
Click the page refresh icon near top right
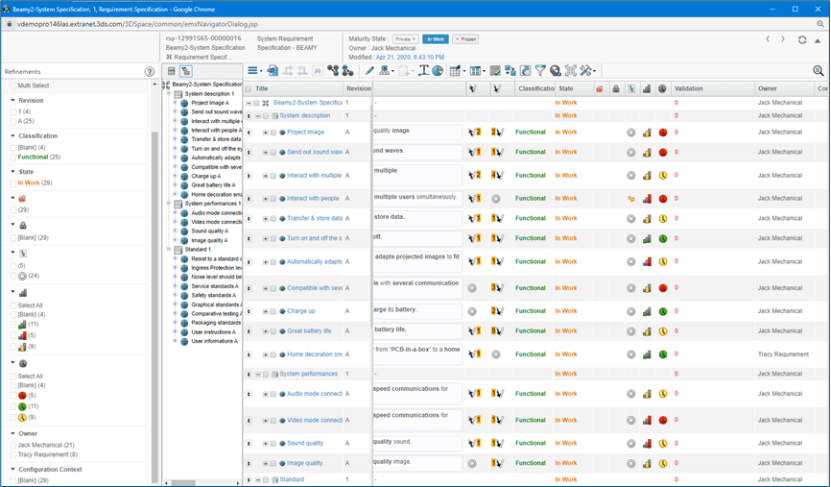[x=802, y=40]
